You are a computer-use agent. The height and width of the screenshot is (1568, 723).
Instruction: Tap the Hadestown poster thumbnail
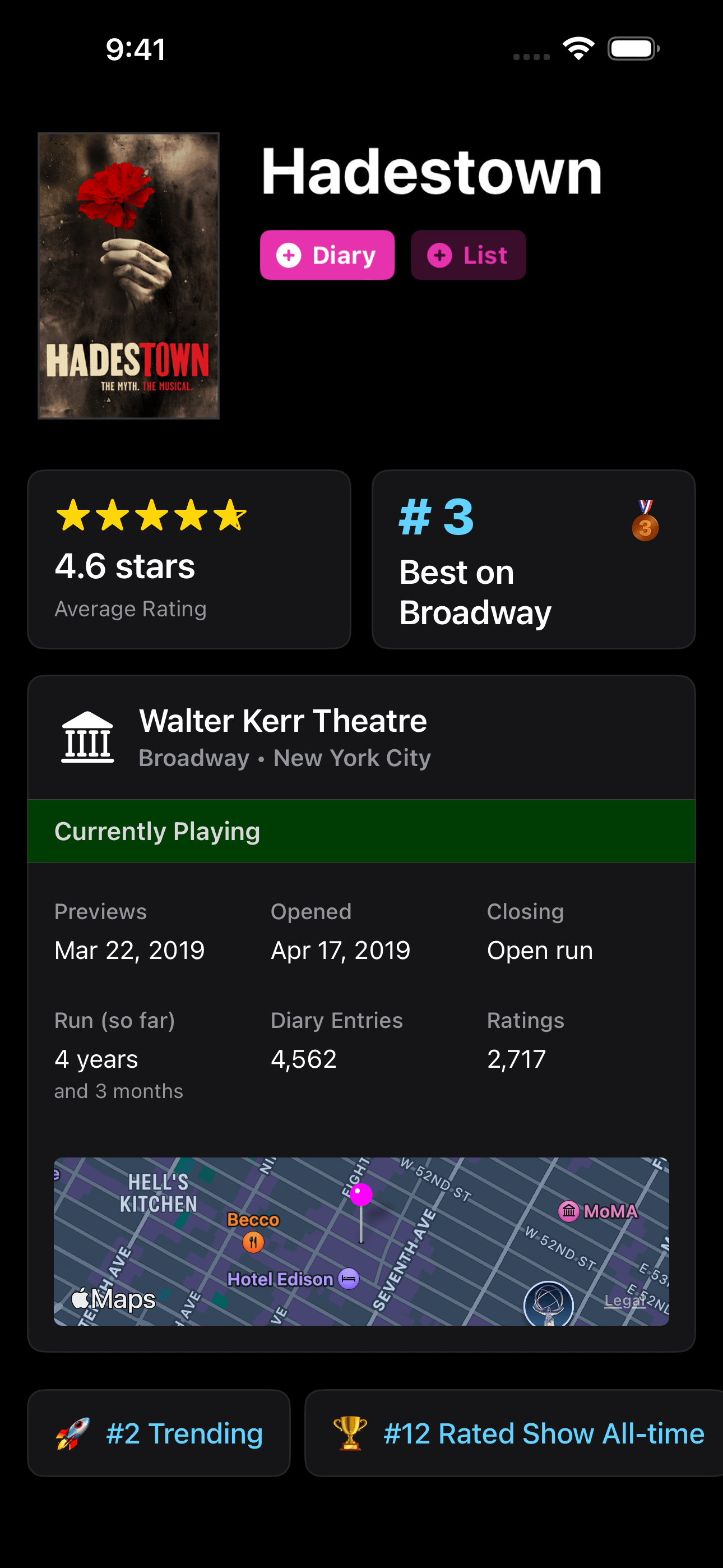coord(128,276)
